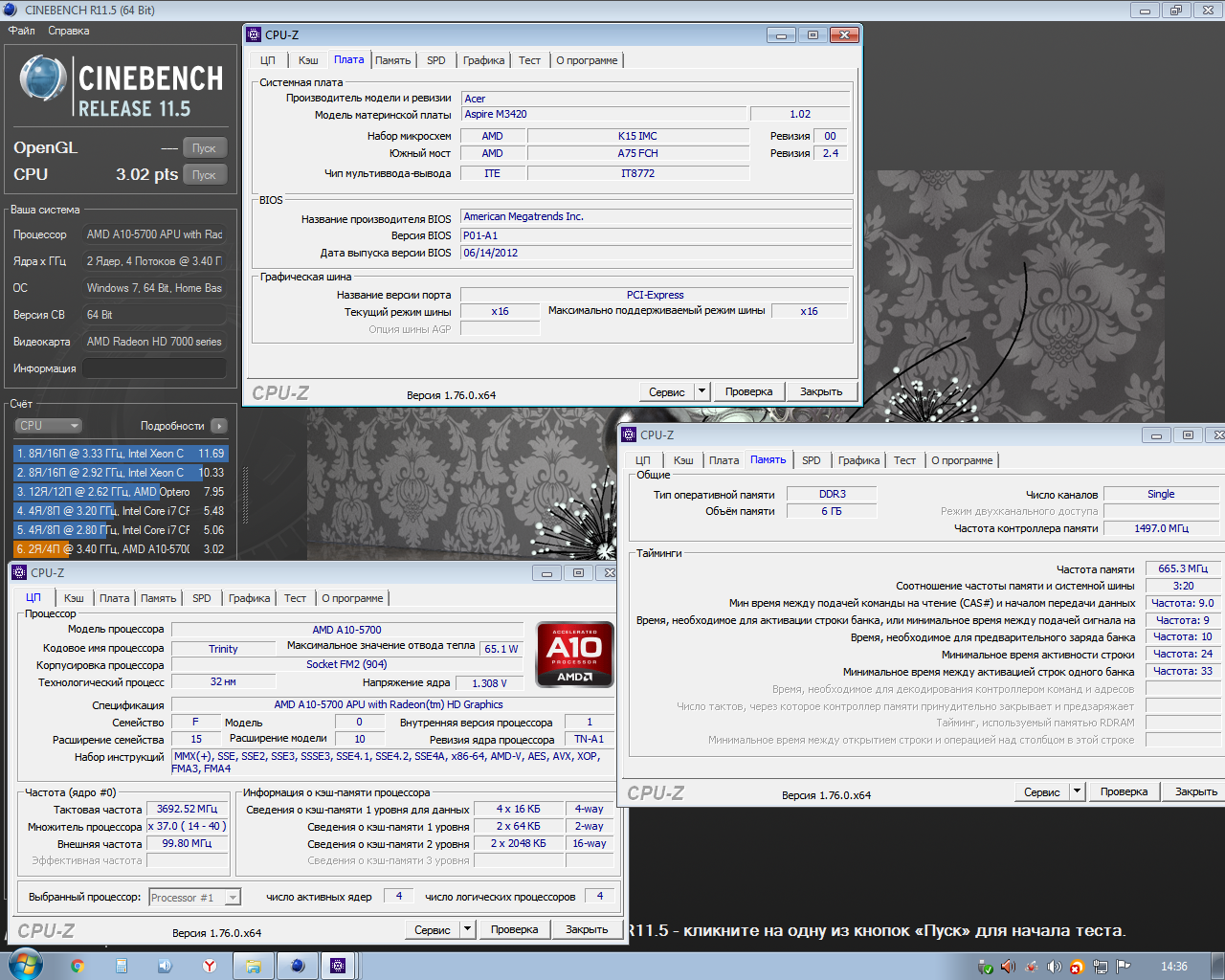Click the AMD A10 processor logo
Screen dimensions: 1225x980
574,655
